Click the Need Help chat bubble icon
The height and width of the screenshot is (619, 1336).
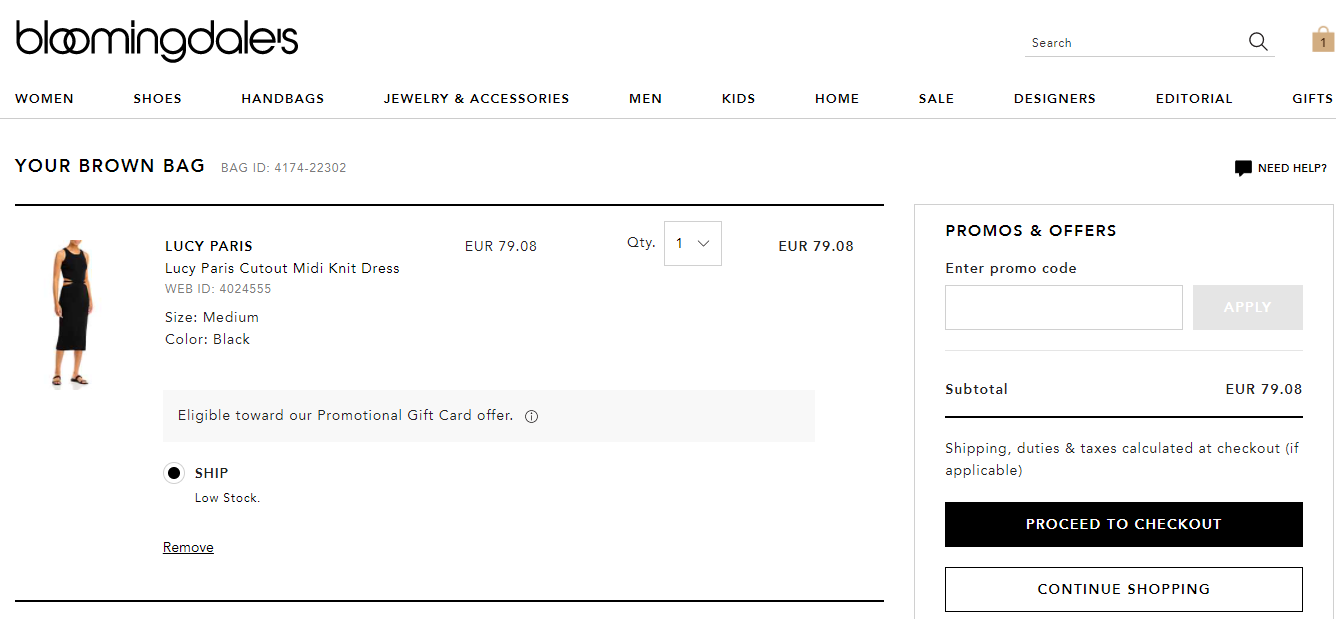pos(1243,168)
